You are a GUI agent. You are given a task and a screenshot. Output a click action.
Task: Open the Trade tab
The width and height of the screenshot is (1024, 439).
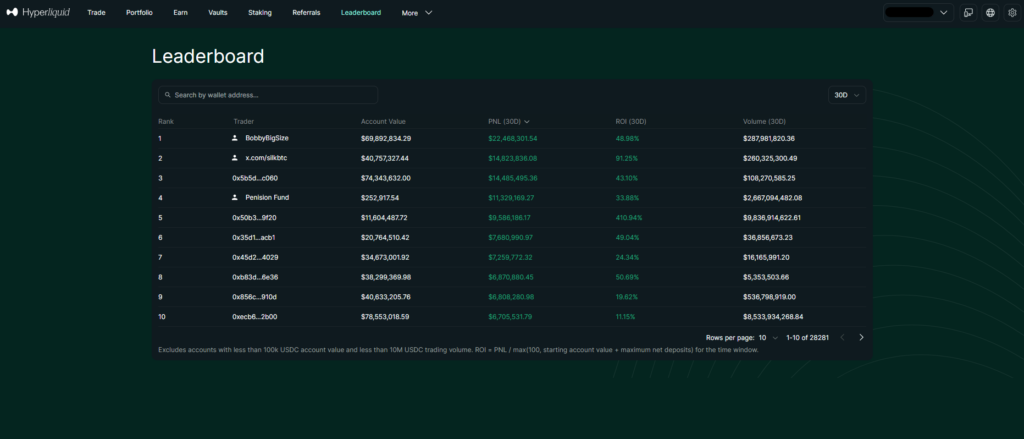click(96, 13)
